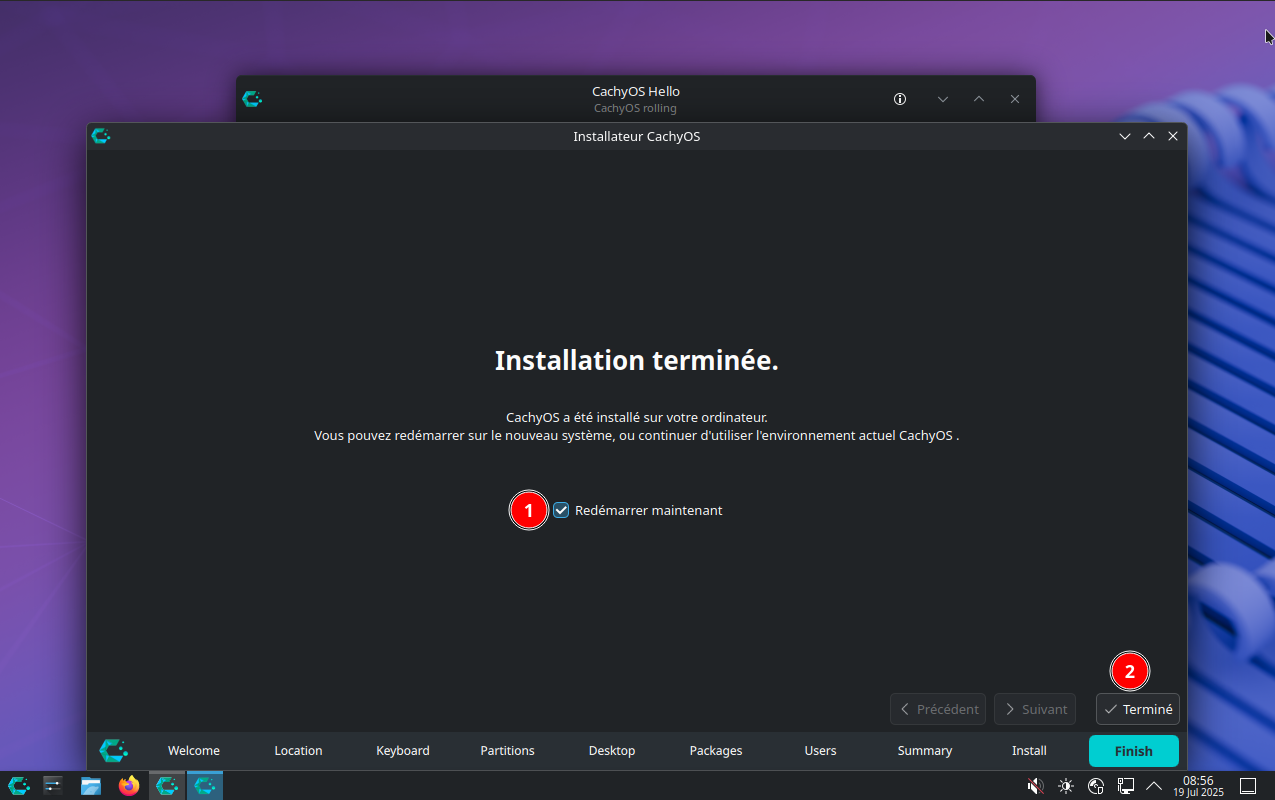
Task: Select the Partitions step tab
Action: pos(507,751)
